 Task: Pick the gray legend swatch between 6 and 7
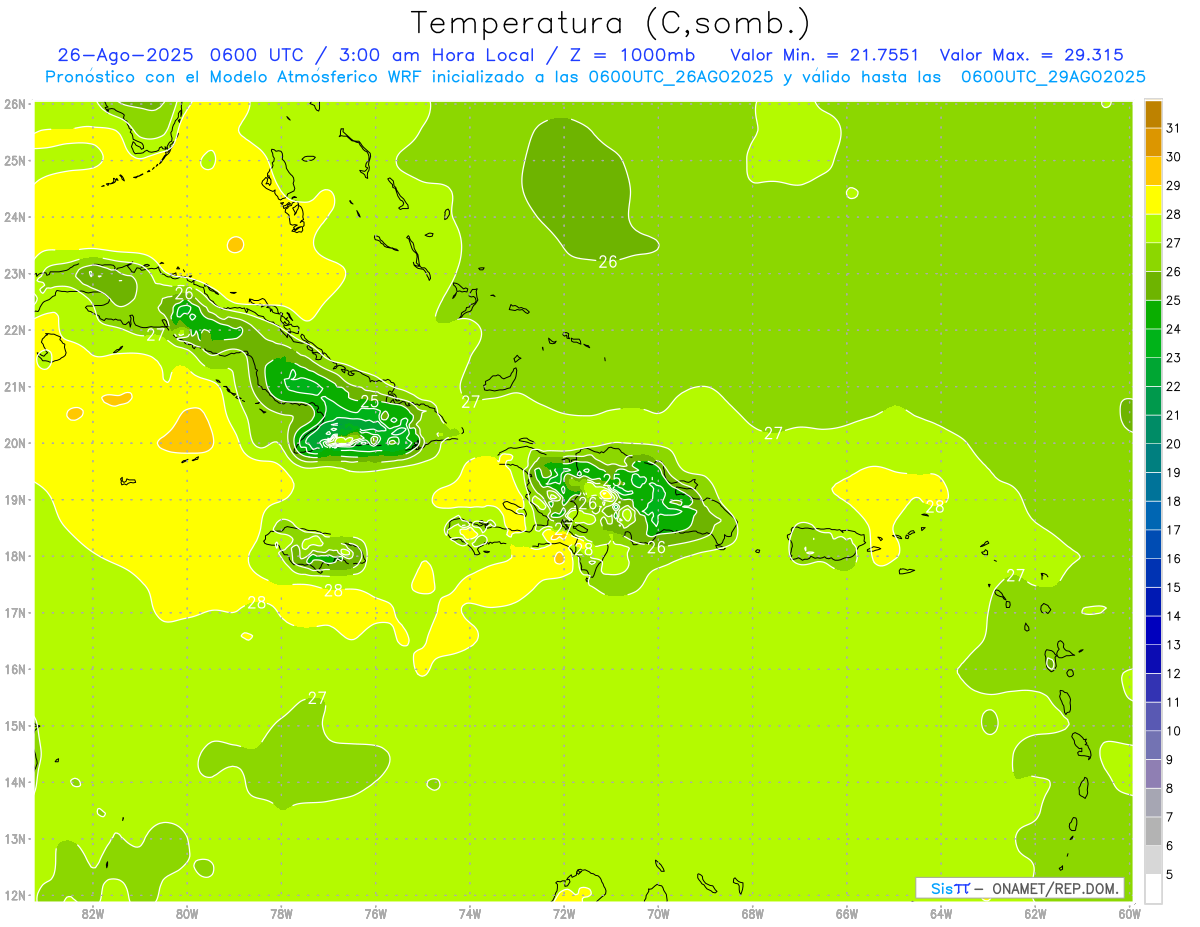point(1153,831)
